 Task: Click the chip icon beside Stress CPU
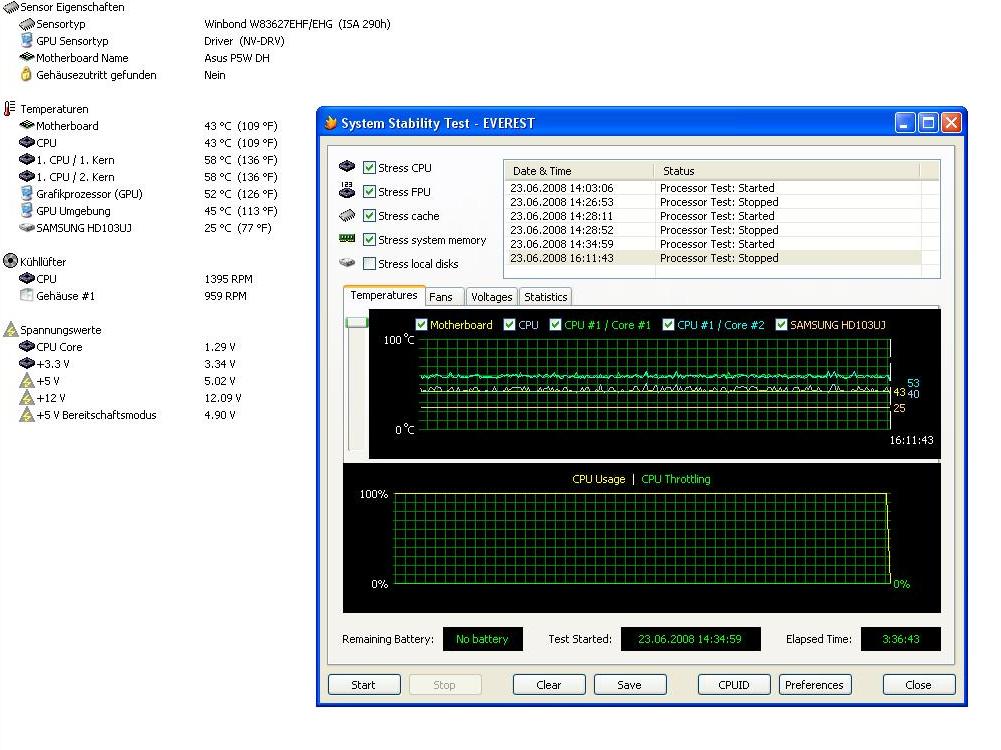[347, 167]
